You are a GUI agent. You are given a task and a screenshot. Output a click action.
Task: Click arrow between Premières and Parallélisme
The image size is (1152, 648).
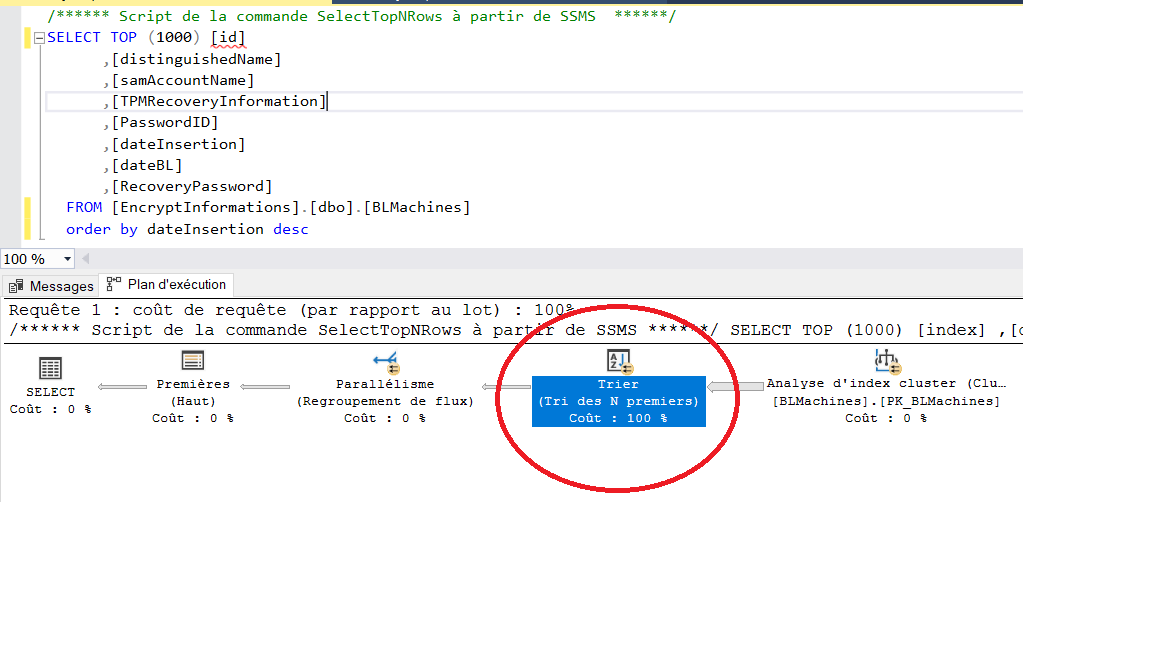coord(264,386)
